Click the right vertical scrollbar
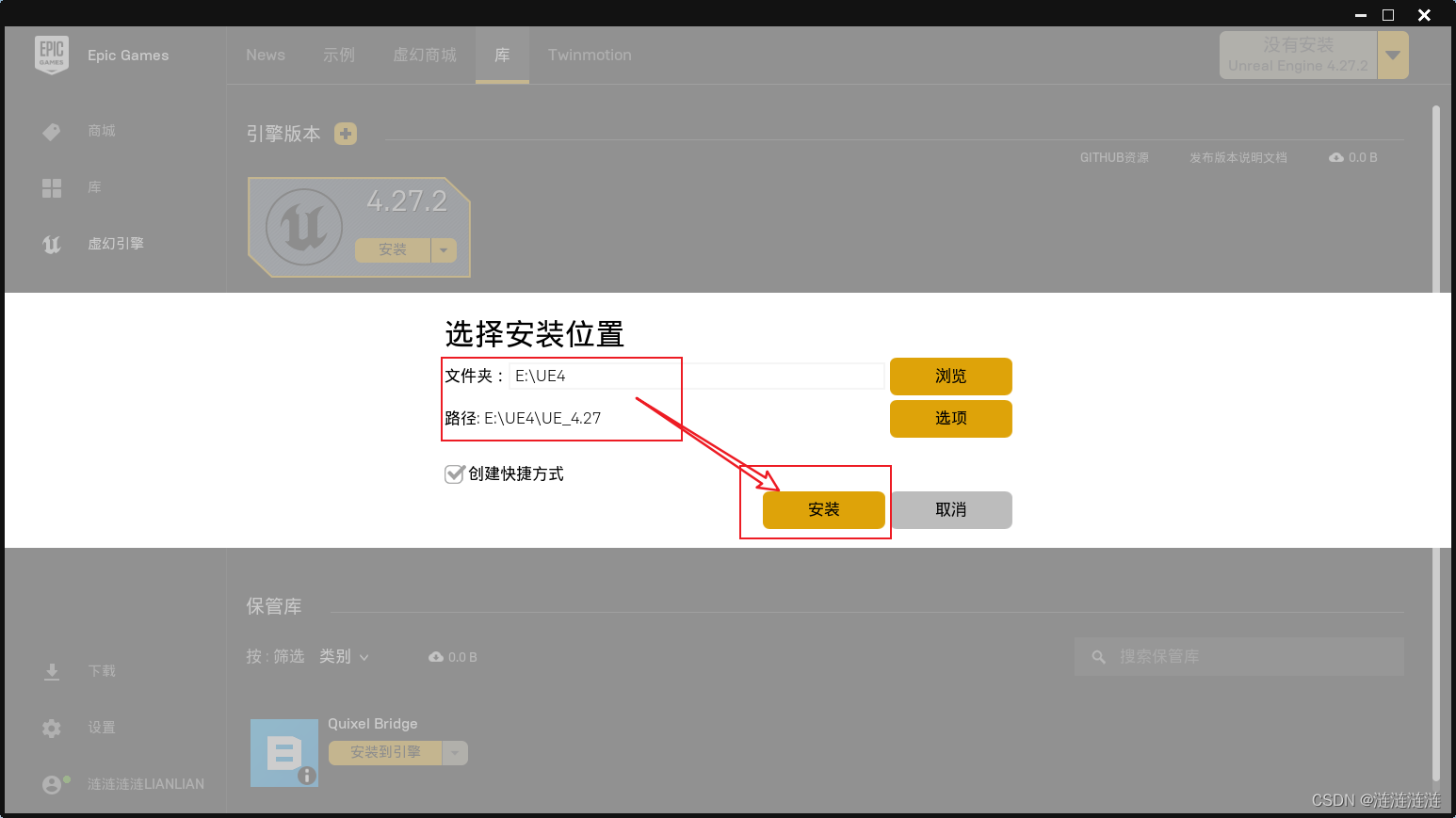 (x=1436, y=442)
